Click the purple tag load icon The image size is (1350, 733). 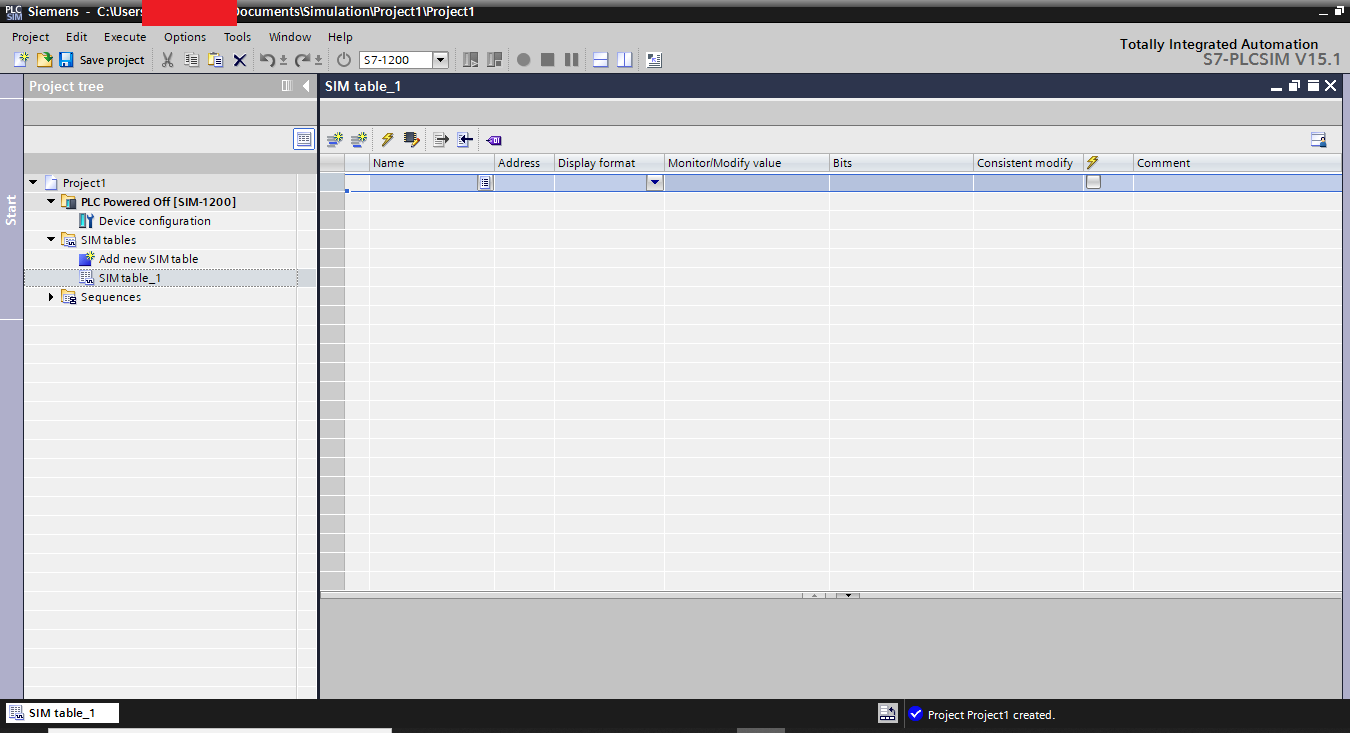[x=494, y=140]
